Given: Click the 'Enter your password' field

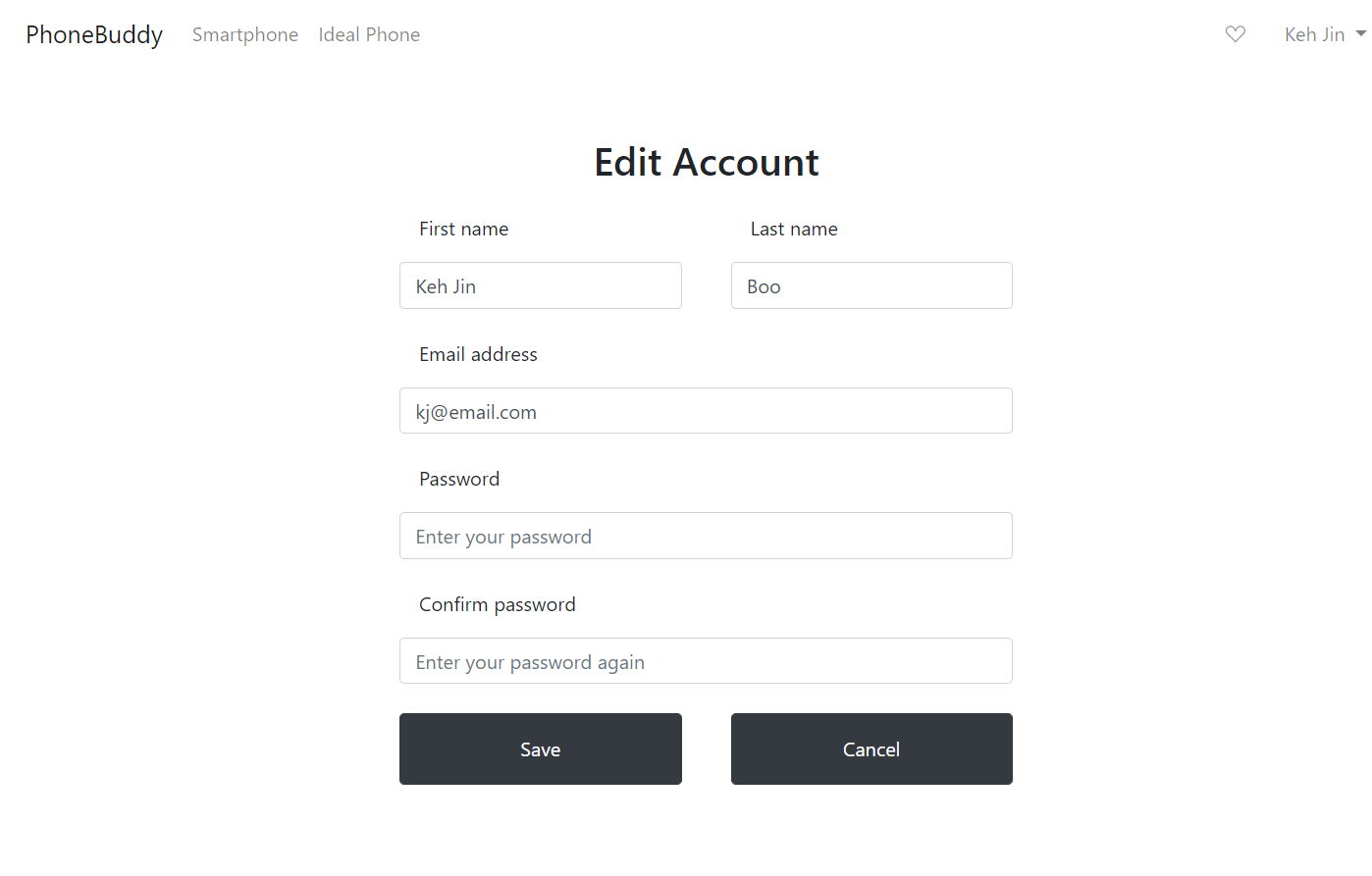Looking at the screenshot, I should [x=706, y=536].
